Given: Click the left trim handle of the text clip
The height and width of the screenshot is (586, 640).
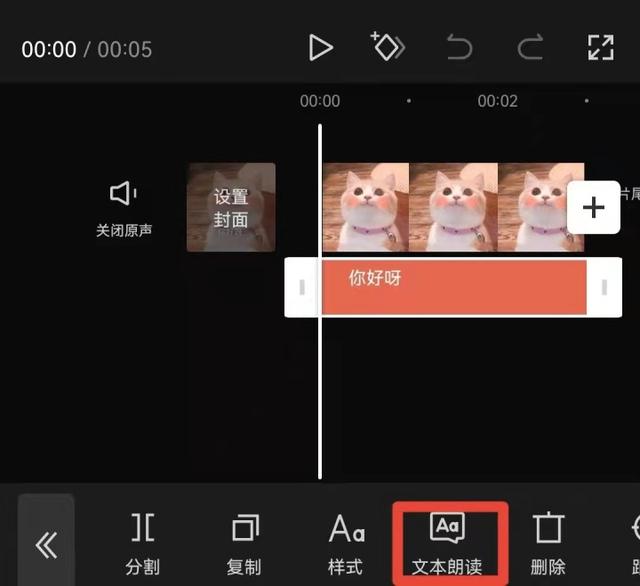Looking at the screenshot, I should (x=302, y=288).
